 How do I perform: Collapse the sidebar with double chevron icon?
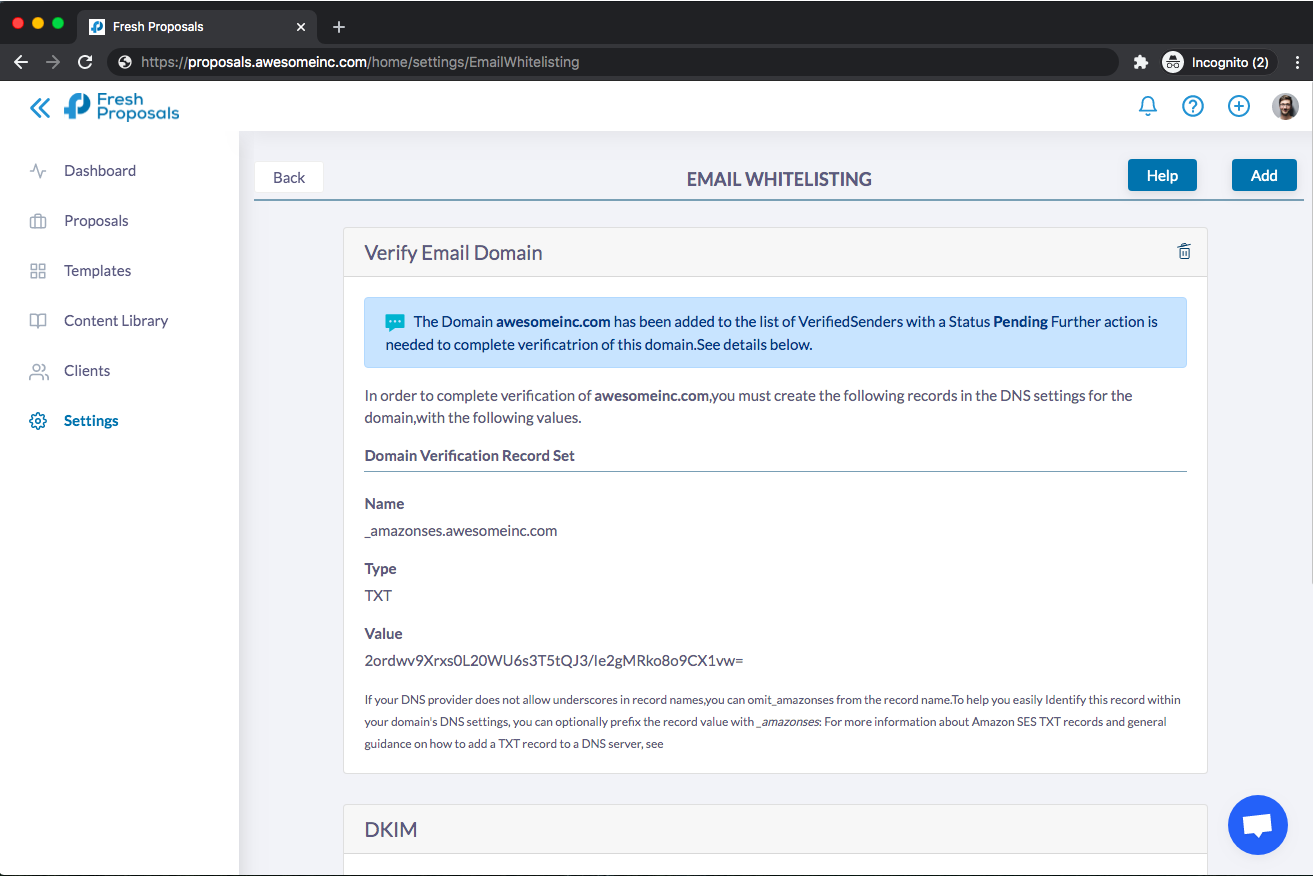pos(40,107)
